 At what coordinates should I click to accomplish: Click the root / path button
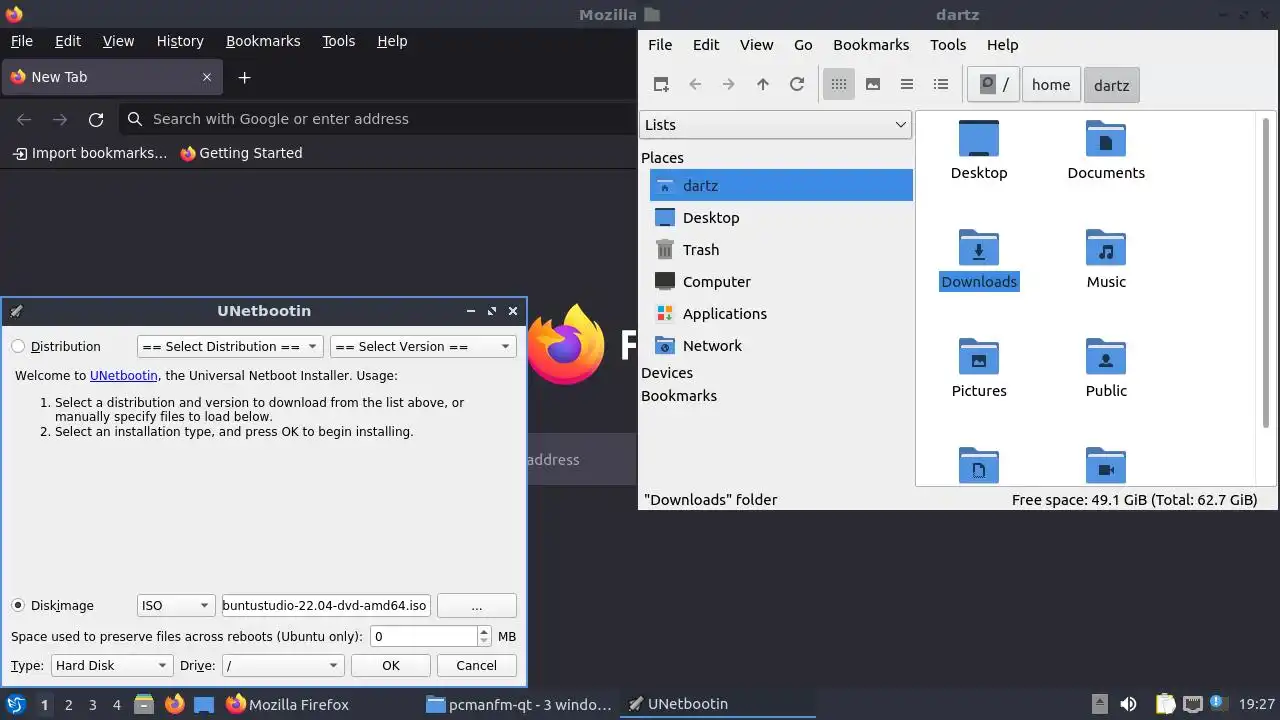[x=994, y=85]
